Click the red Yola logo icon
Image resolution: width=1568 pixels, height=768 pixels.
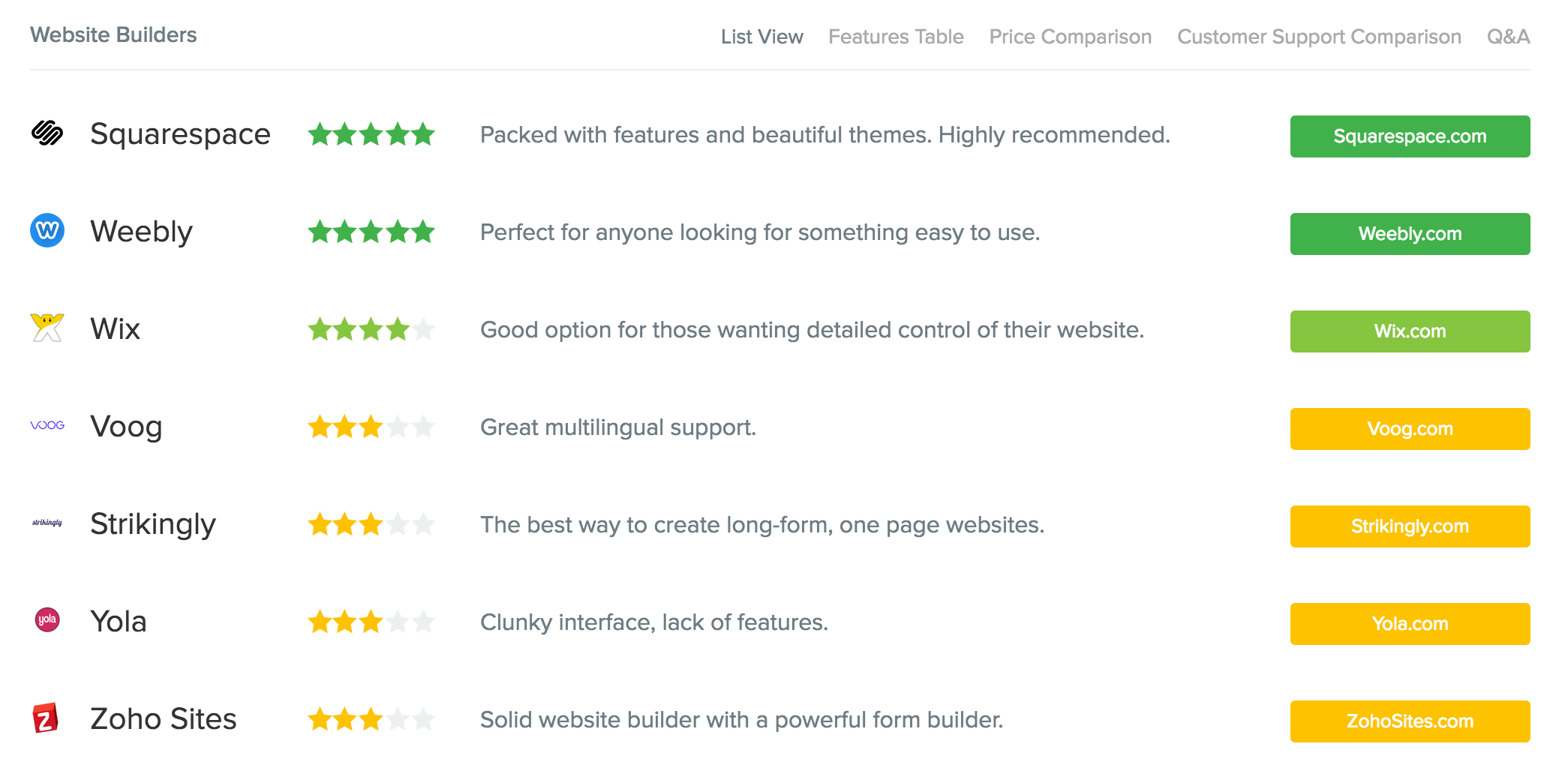[47, 619]
